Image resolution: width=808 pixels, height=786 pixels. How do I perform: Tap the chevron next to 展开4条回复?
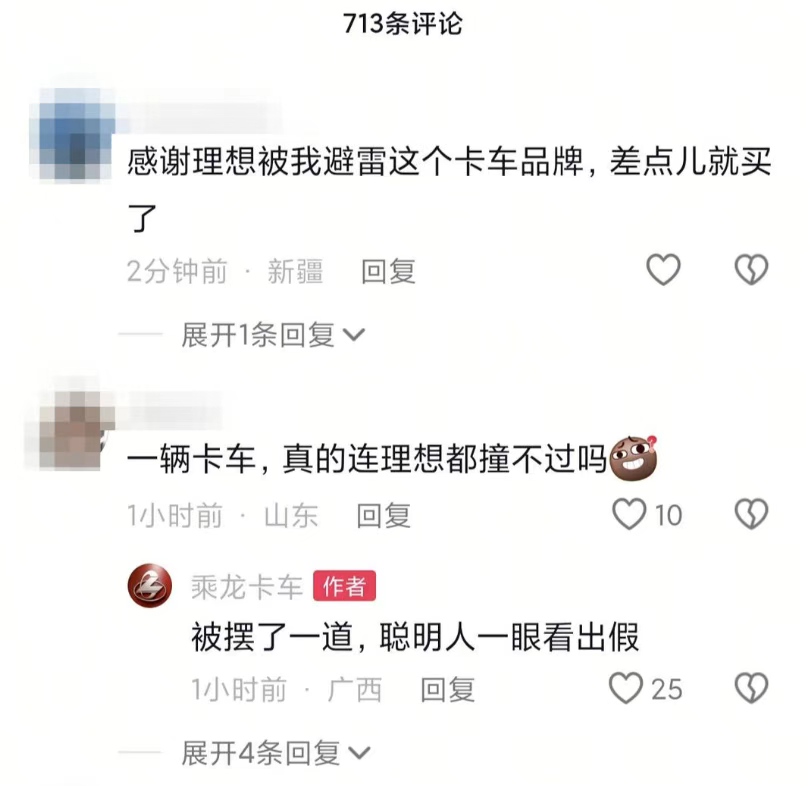(x=359, y=754)
